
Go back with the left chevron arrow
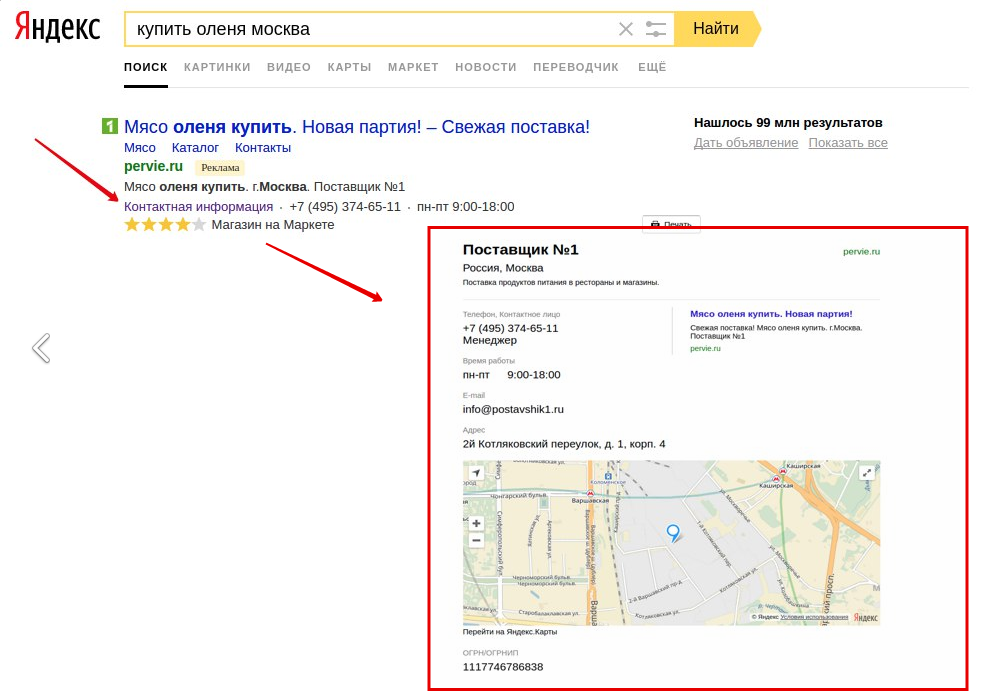point(42,348)
